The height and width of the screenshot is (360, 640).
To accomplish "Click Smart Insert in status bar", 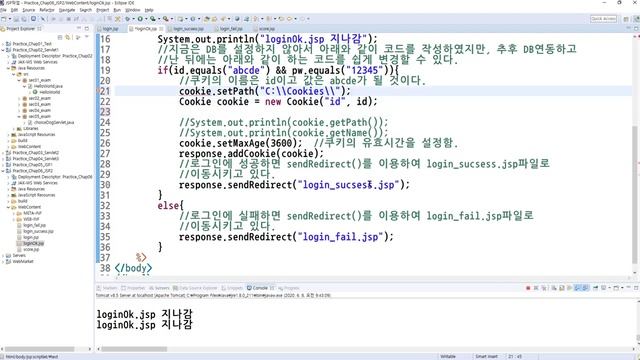I will pos(486,356).
